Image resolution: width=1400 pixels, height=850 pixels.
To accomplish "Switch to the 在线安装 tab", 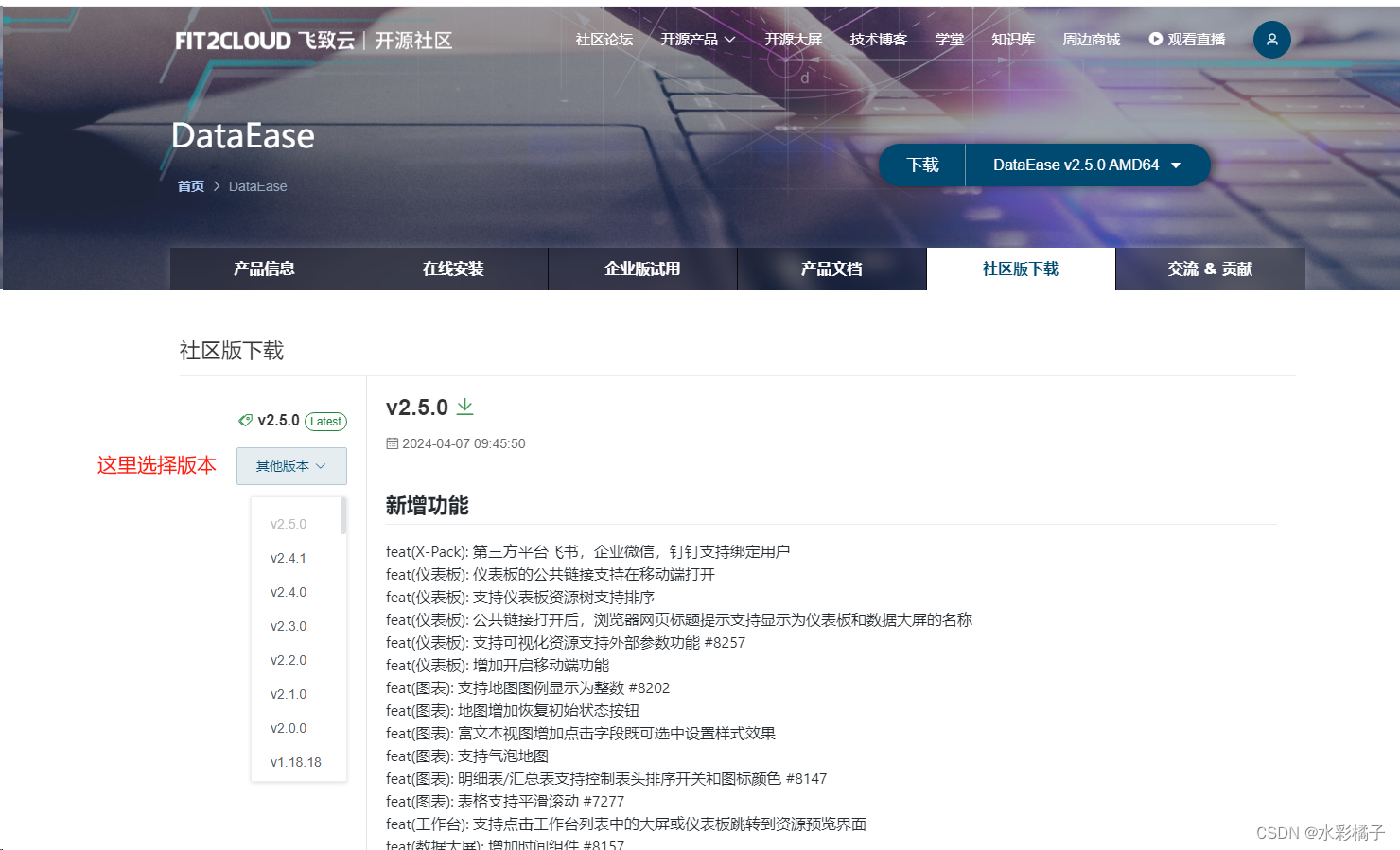I will pos(453,269).
